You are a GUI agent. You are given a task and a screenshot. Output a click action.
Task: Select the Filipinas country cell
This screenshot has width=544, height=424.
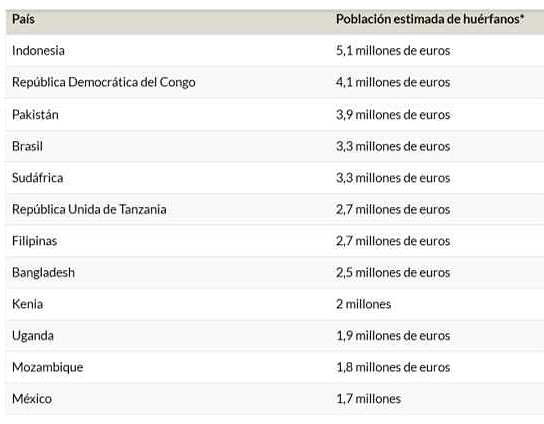tap(35, 241)
